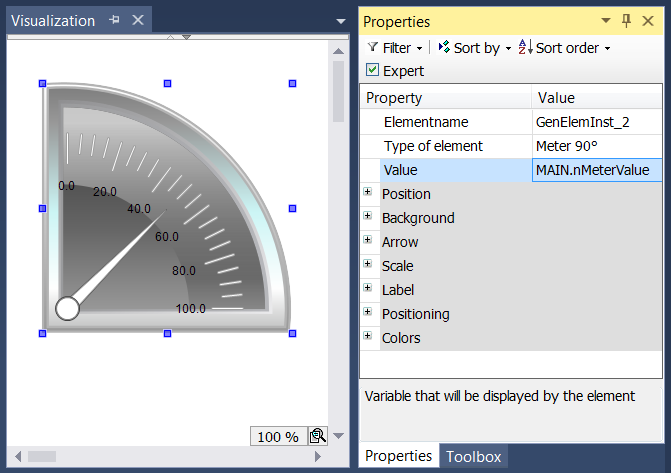Select the Position group label

[406, 194]
